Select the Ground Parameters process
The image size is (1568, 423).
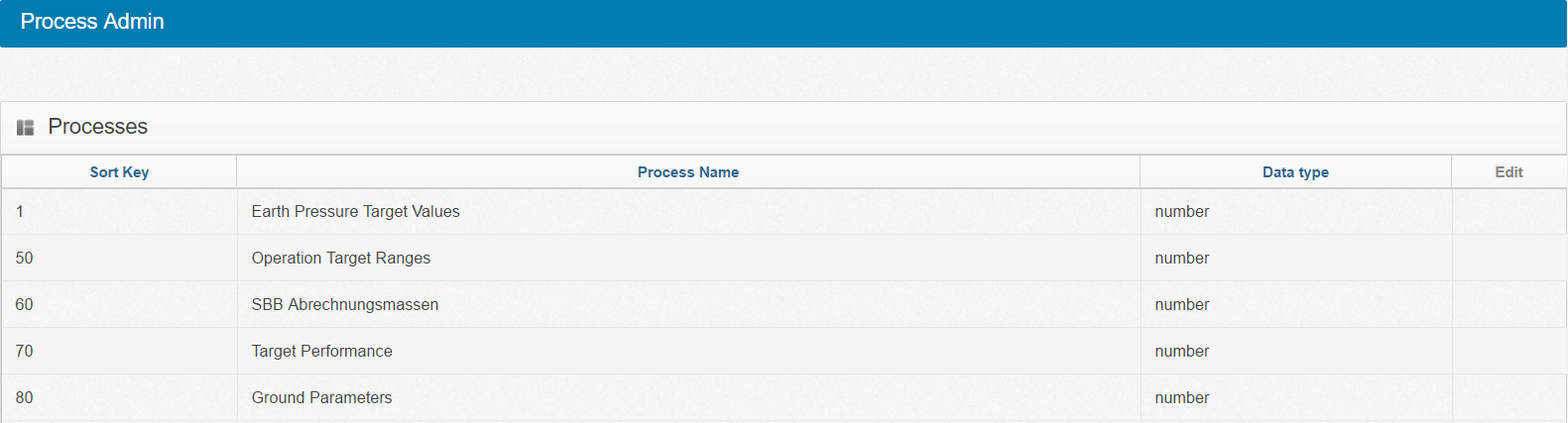(321, 398)
